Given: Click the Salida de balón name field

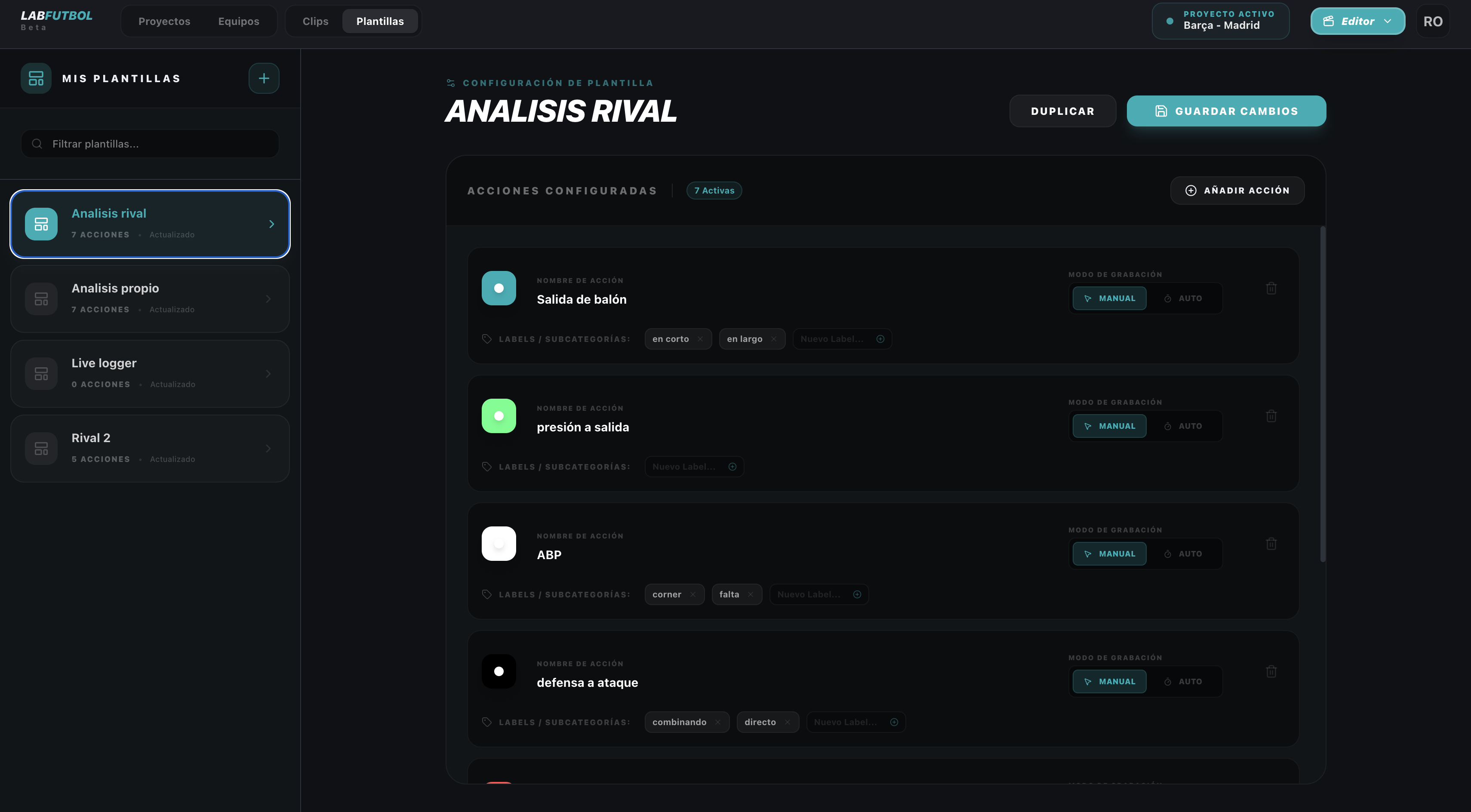Looking at the screenshot, I should coord(582,299).
